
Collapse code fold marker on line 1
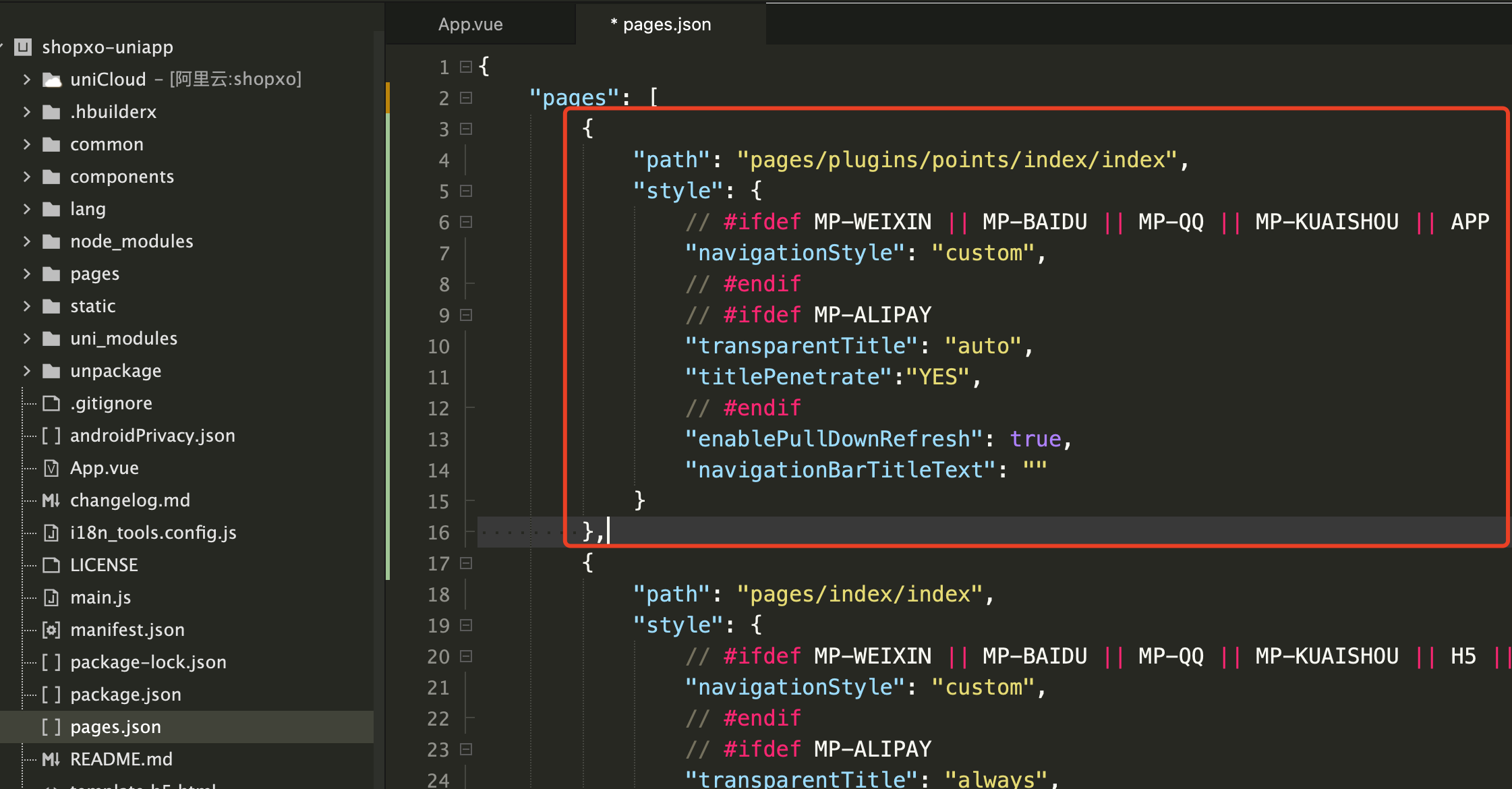[x=465, y=67]
